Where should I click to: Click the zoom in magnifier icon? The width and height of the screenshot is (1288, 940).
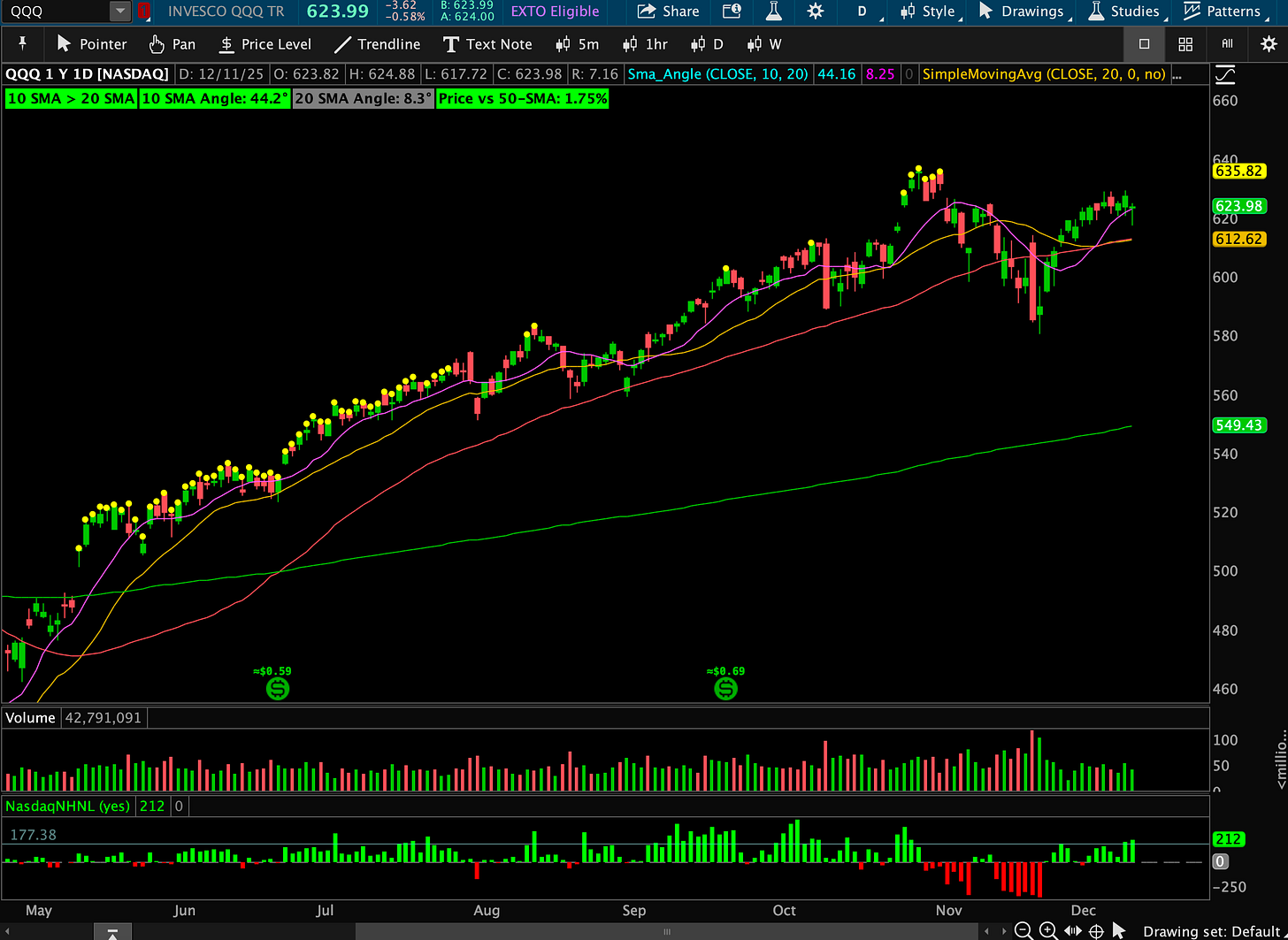(1048, 930)
